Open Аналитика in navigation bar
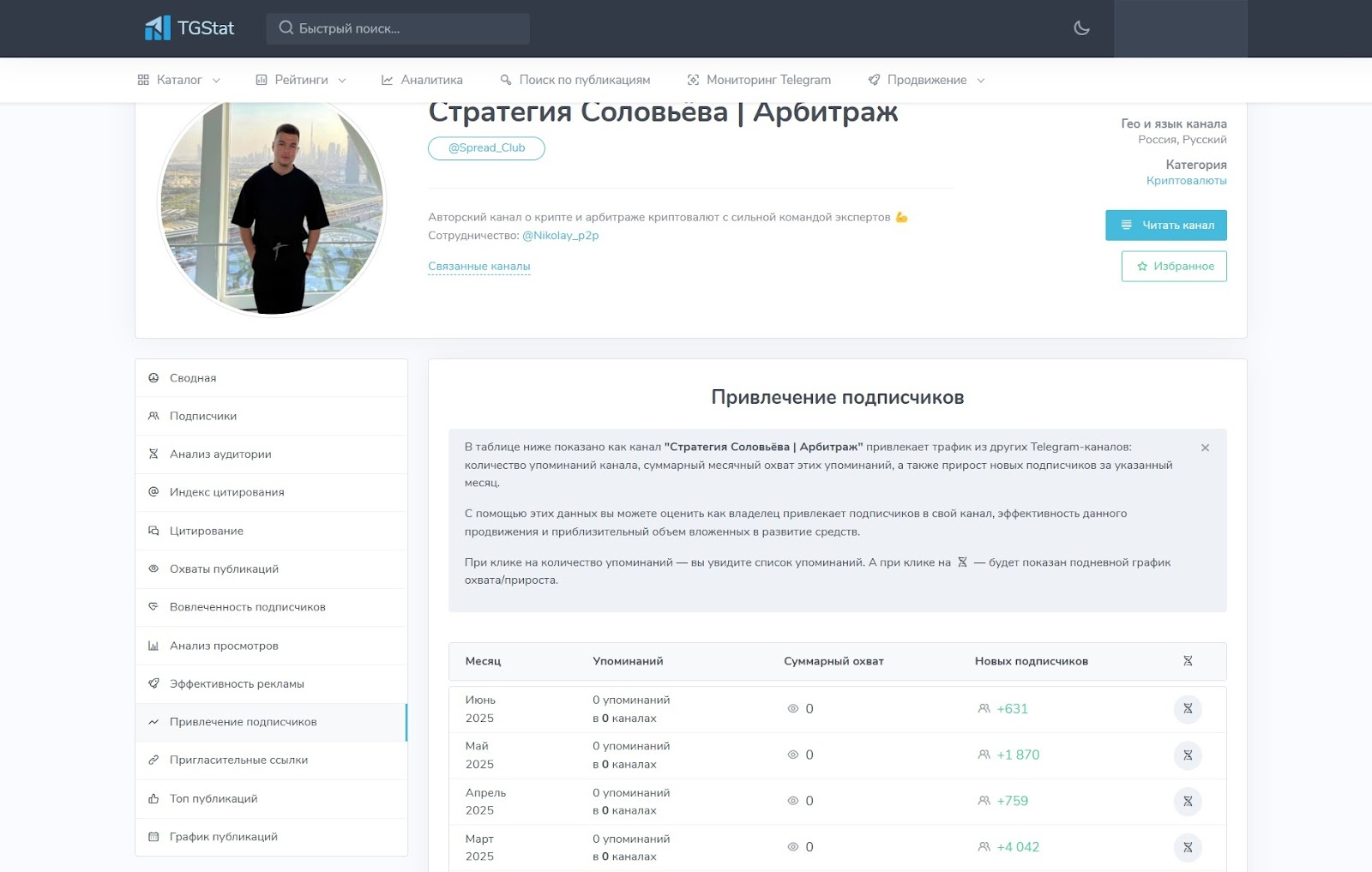 point(422,80)
